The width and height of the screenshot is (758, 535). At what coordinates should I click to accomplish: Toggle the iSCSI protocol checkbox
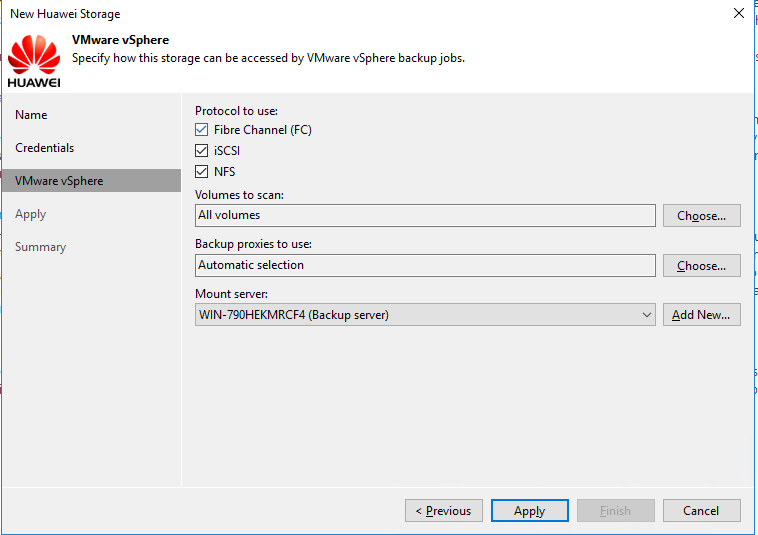pos(202,151)
